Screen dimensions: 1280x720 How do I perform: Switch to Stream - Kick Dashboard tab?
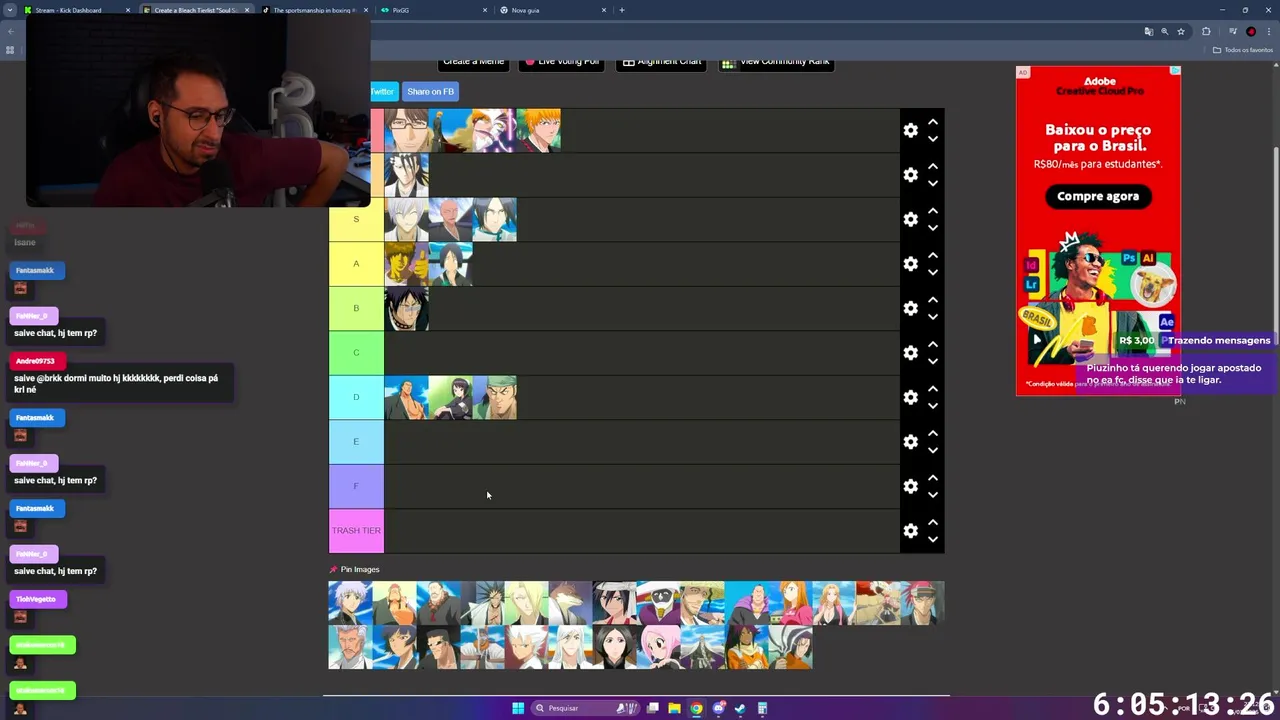[x=76, y=10]
